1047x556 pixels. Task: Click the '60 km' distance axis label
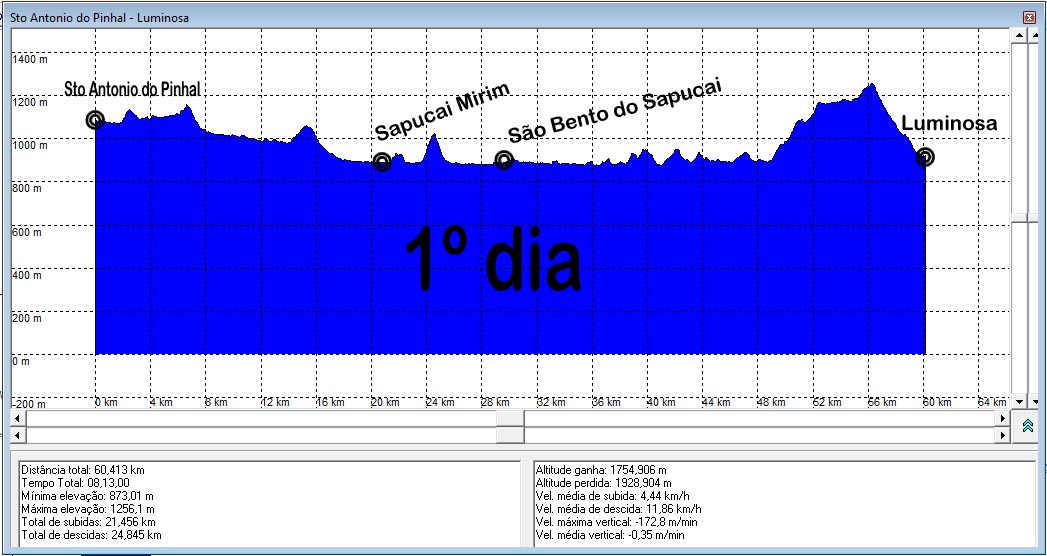[937, 402]
